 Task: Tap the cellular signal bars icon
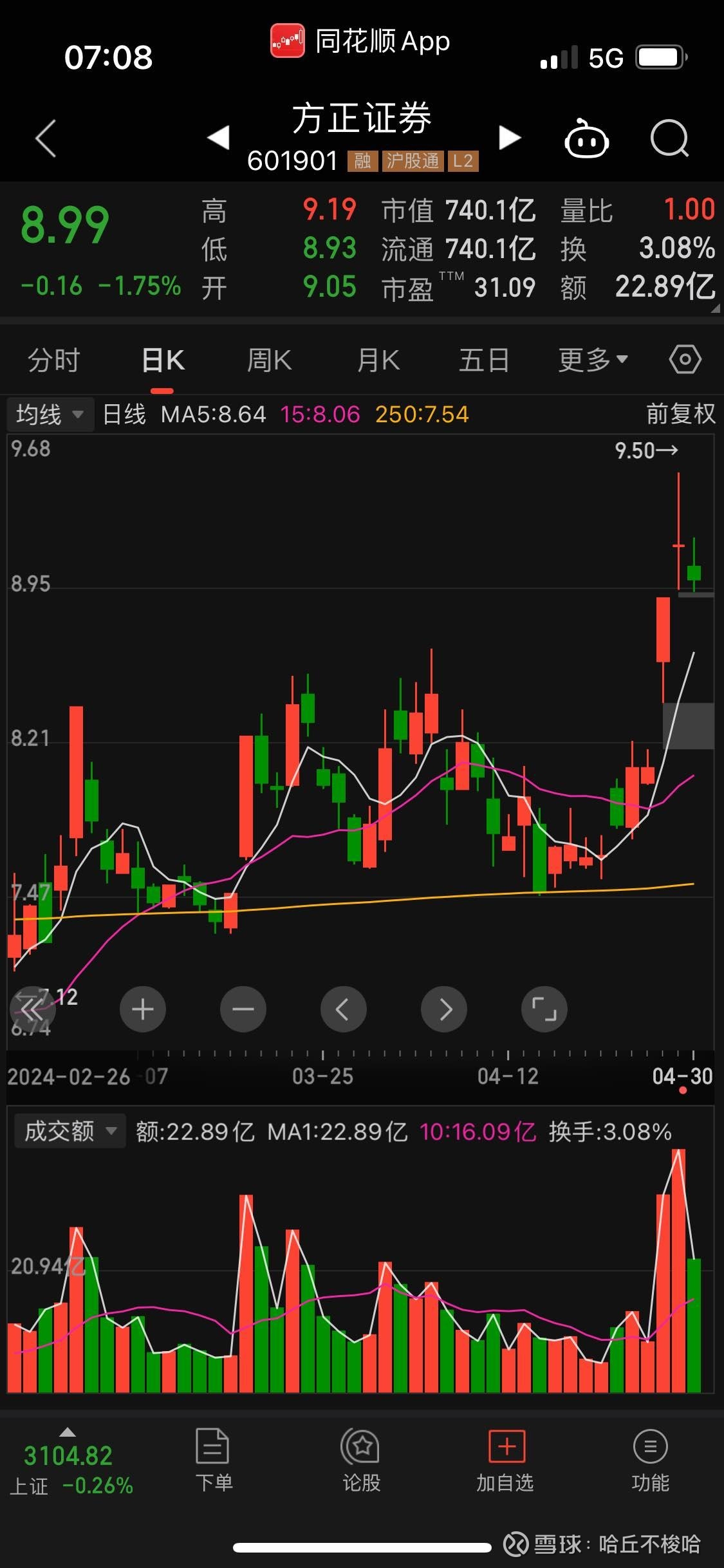coord(559,57)
